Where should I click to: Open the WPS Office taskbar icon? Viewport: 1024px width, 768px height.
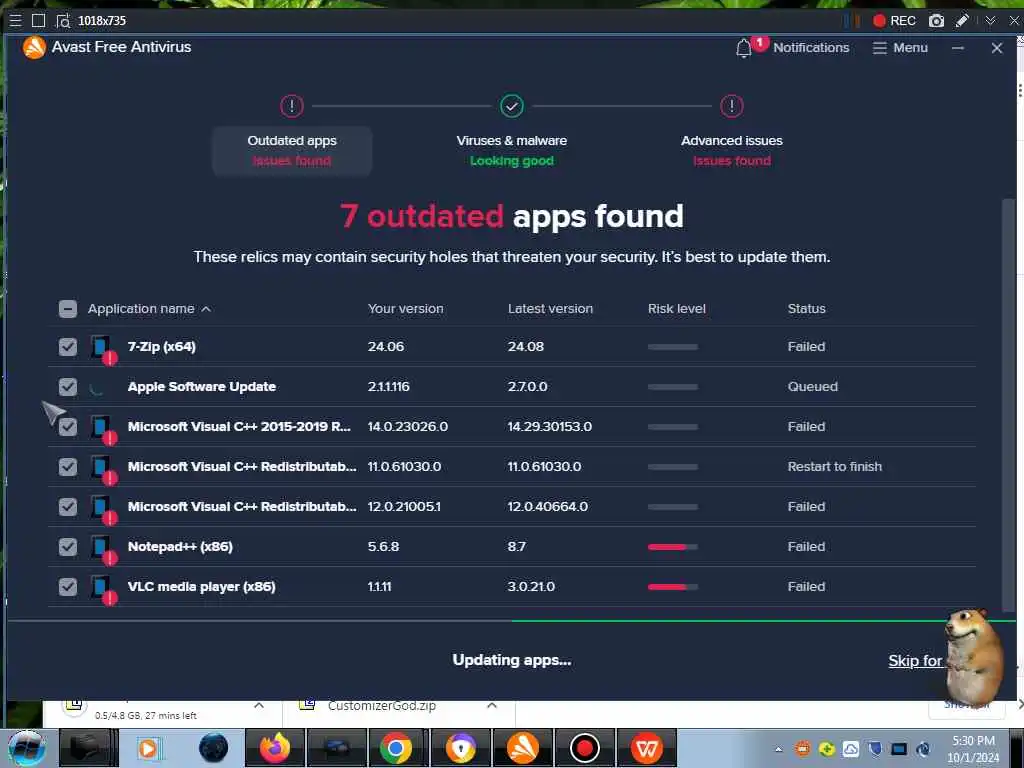click(x=647, y=748)
